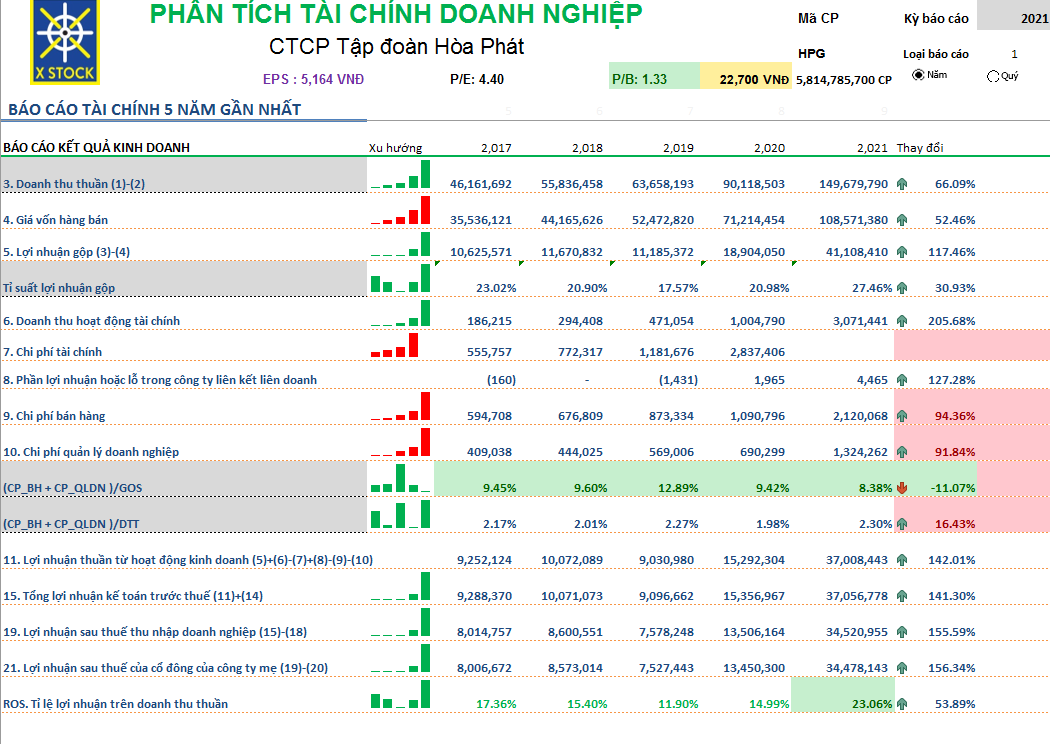
Task: Click 37,056,778 pre-tax profit value
Action: pyautogui.click(x=856, y=596)
